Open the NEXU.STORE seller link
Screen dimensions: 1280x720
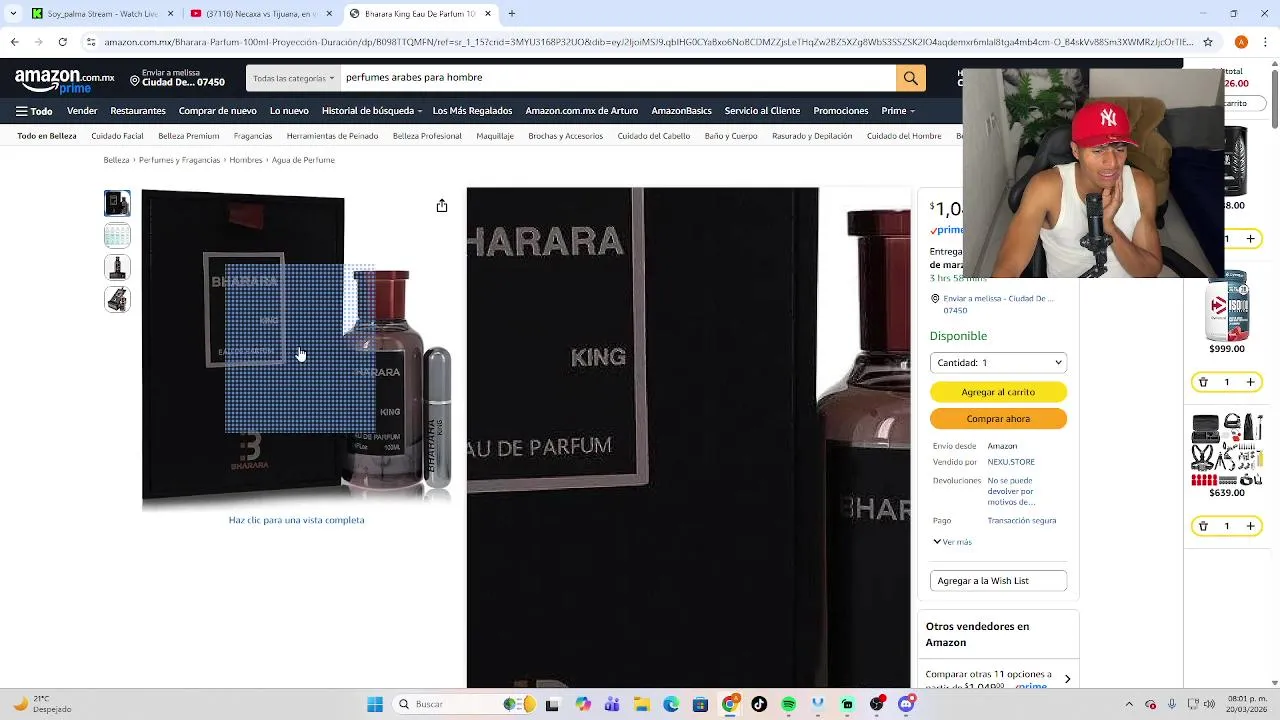(1011, 462)
